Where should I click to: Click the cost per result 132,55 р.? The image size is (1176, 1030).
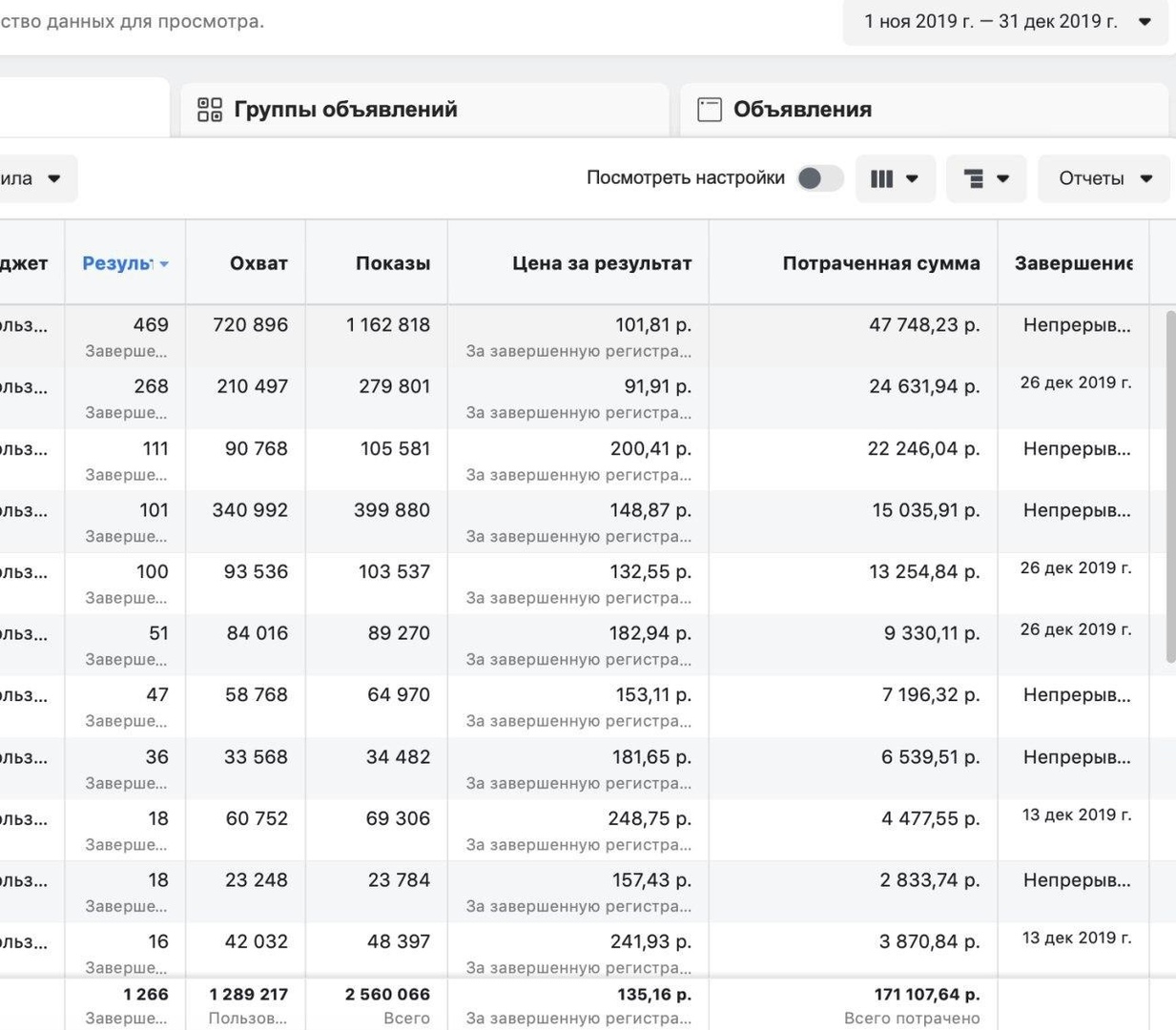pos(651,571)
